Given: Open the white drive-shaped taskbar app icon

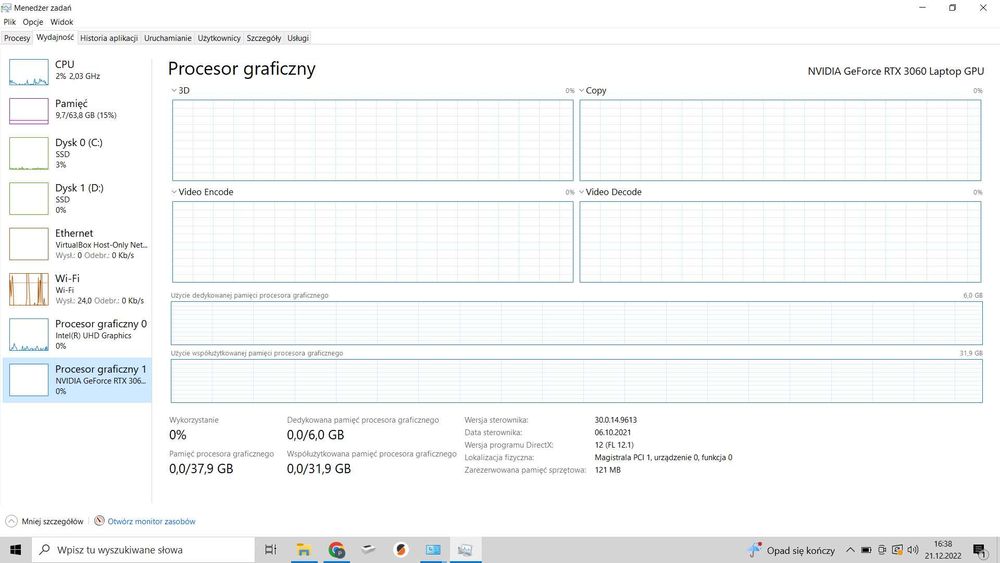Looking at the screenshot, I should pos(368,549).
